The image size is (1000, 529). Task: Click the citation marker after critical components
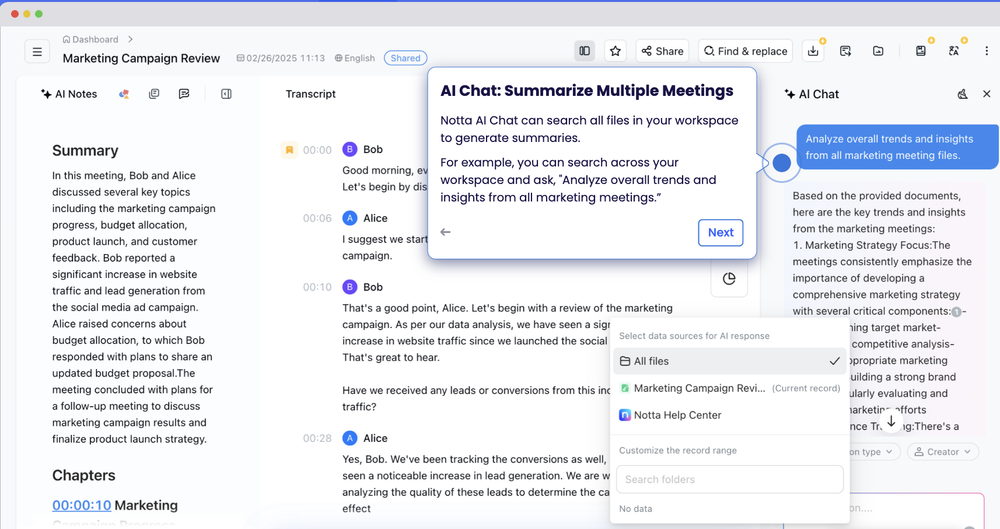pyautogui.click(x=956, y=312)
